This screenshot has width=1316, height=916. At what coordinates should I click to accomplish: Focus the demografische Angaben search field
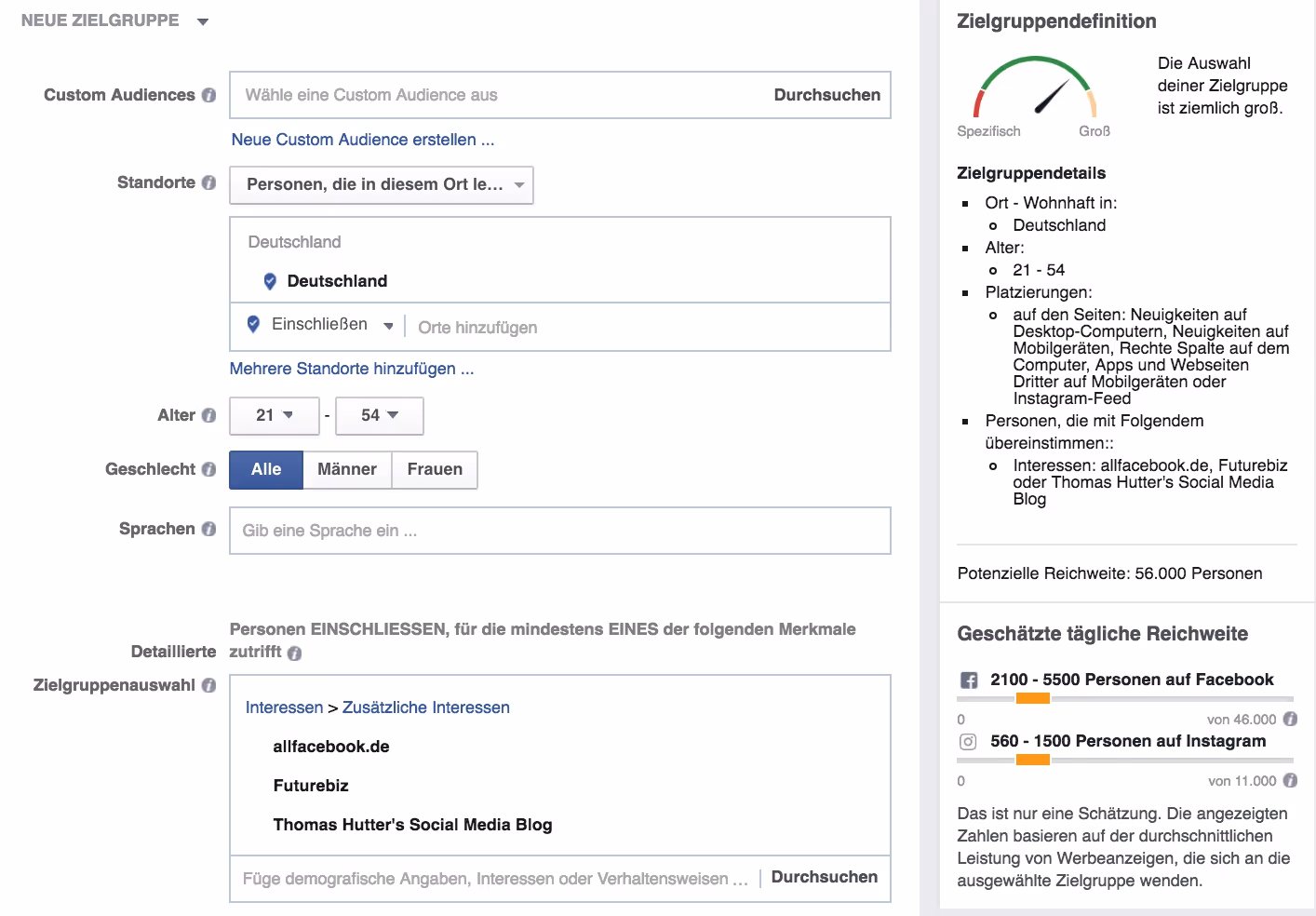pyautogui.click(x=495, y=879)
